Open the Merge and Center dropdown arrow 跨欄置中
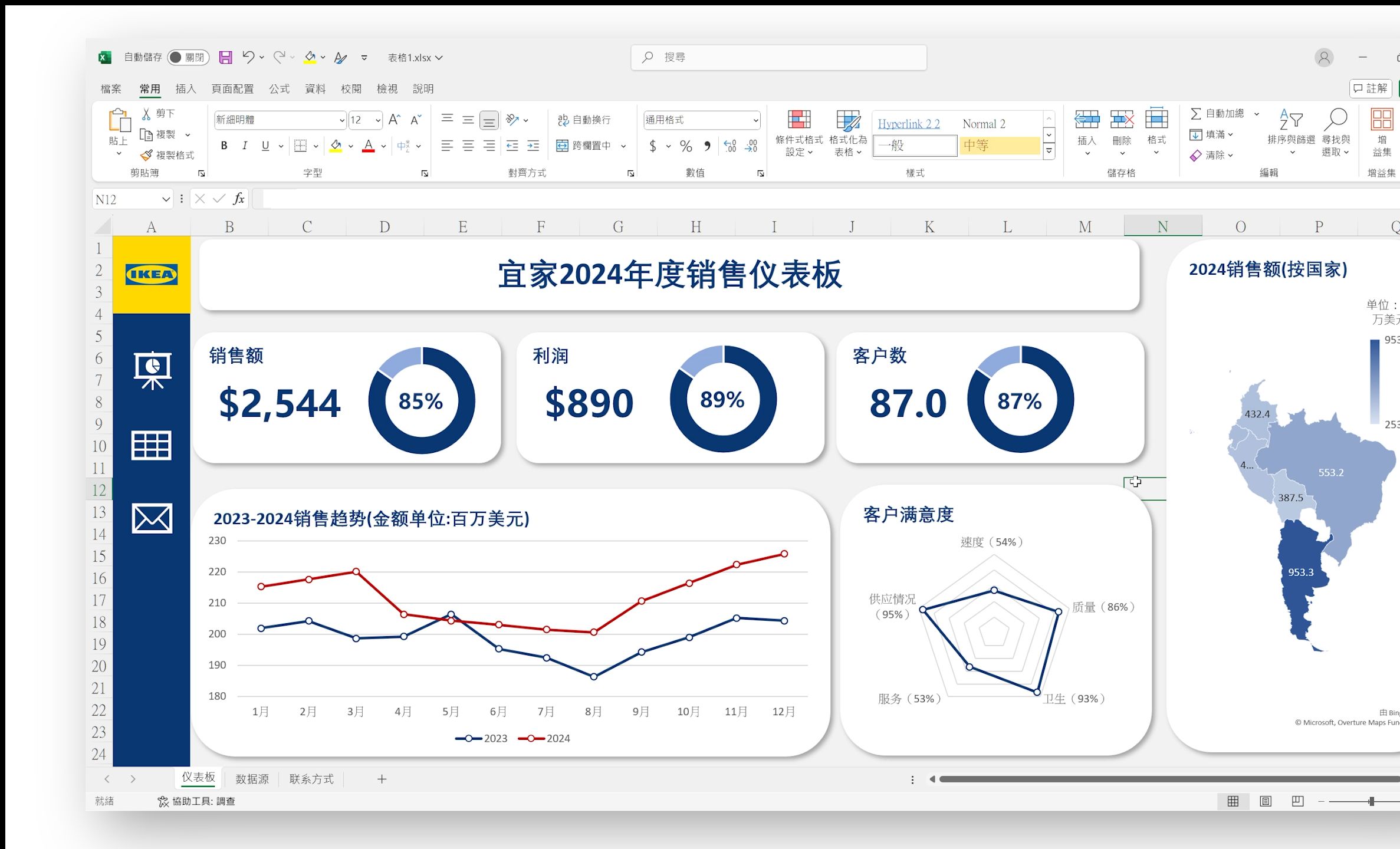The height and width of the screenshot is (849, 1400). (623, 146)
